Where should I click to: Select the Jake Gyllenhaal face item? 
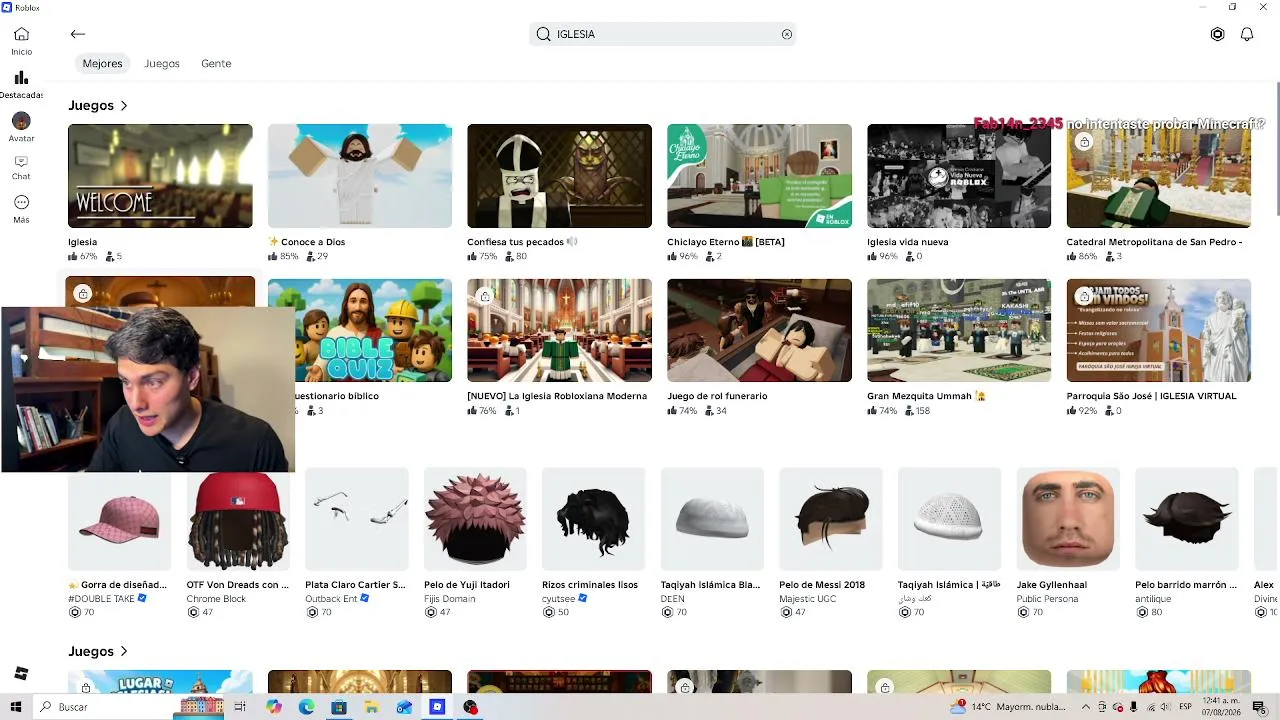(x=1068, y=519)
